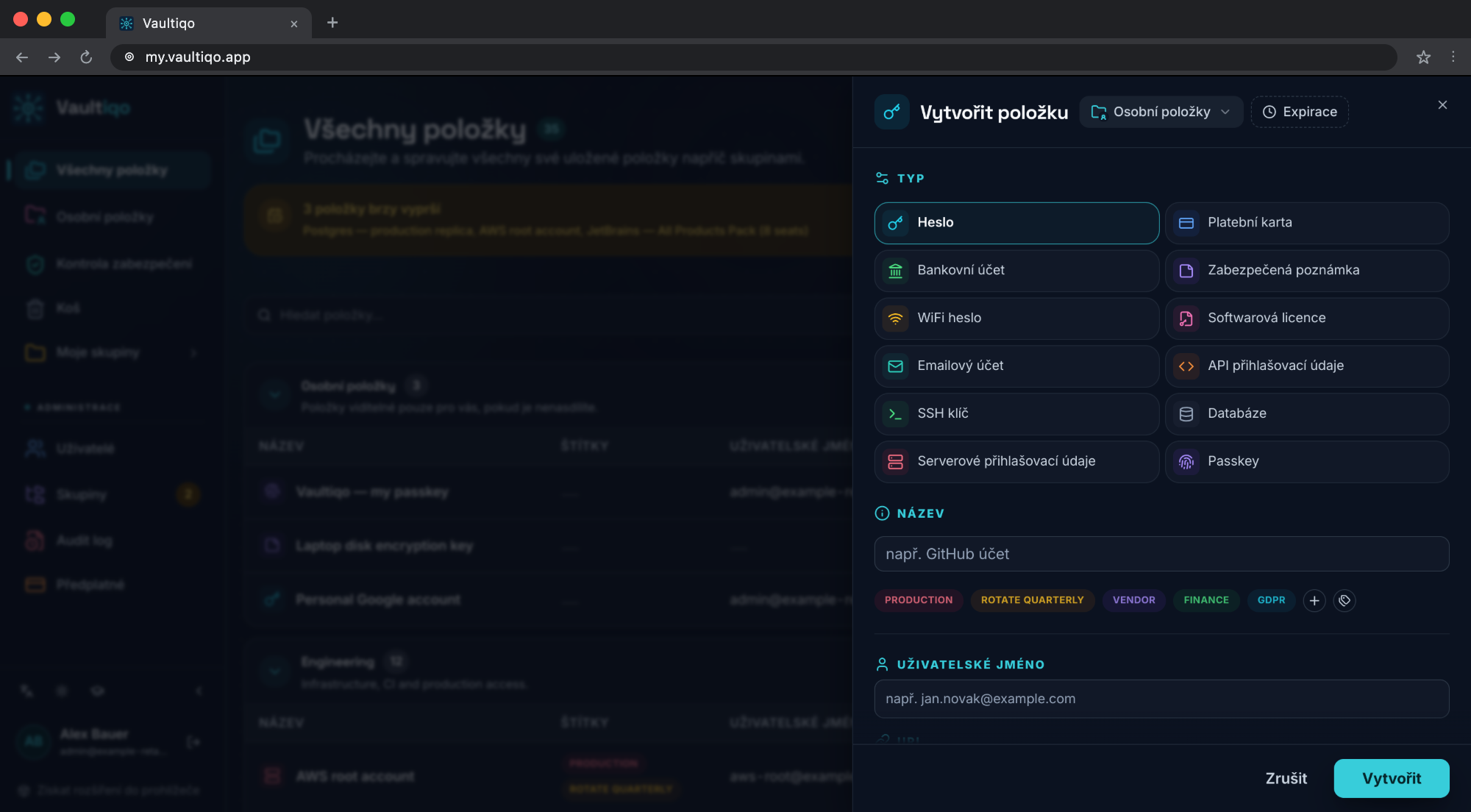This screenshot has width=1471, height=812.
Task: Click Zrušit to cancel
Action: click(1286, 778)
